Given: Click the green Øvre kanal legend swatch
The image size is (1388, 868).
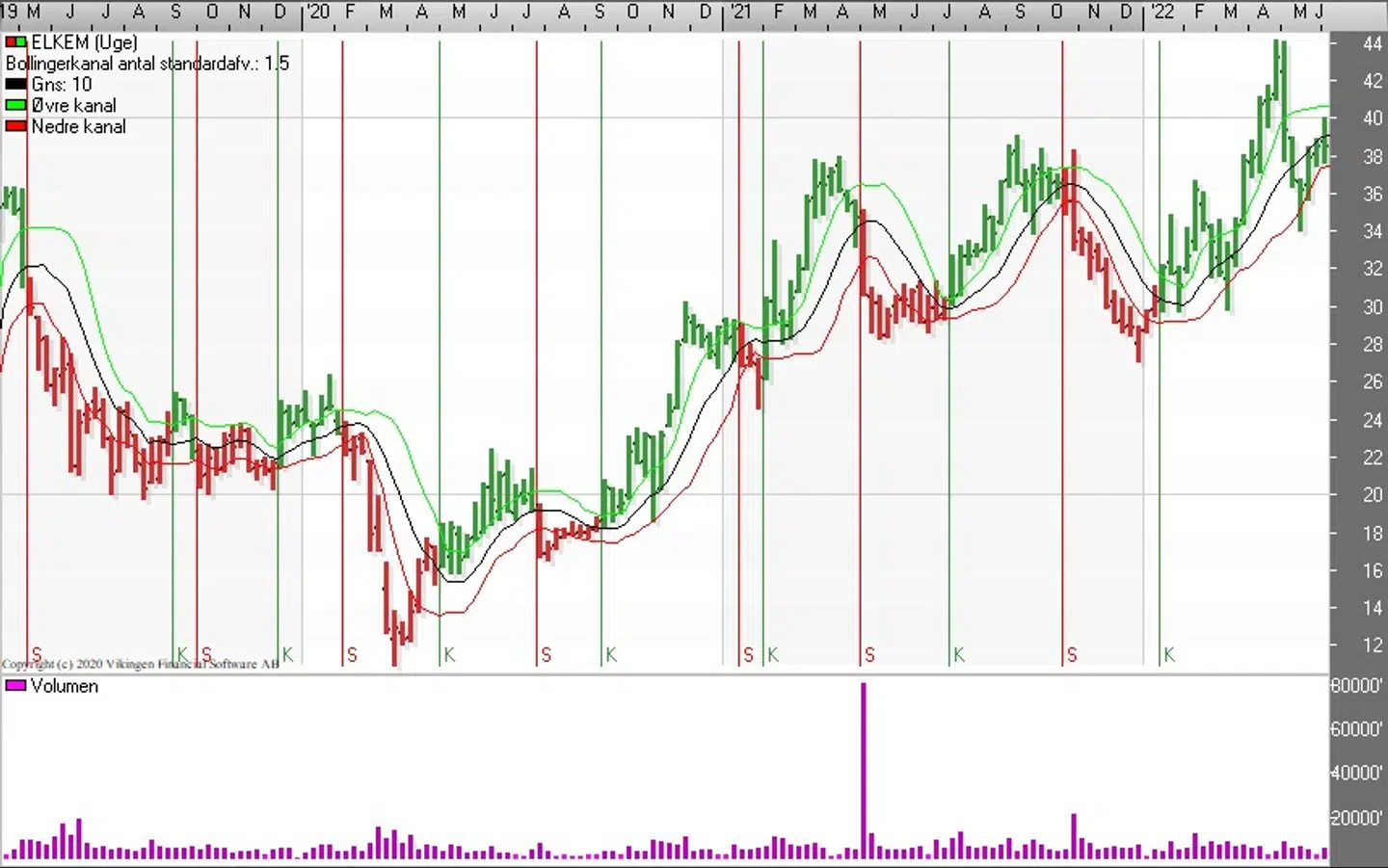Looking at the screenshot, I should point(15,106).
